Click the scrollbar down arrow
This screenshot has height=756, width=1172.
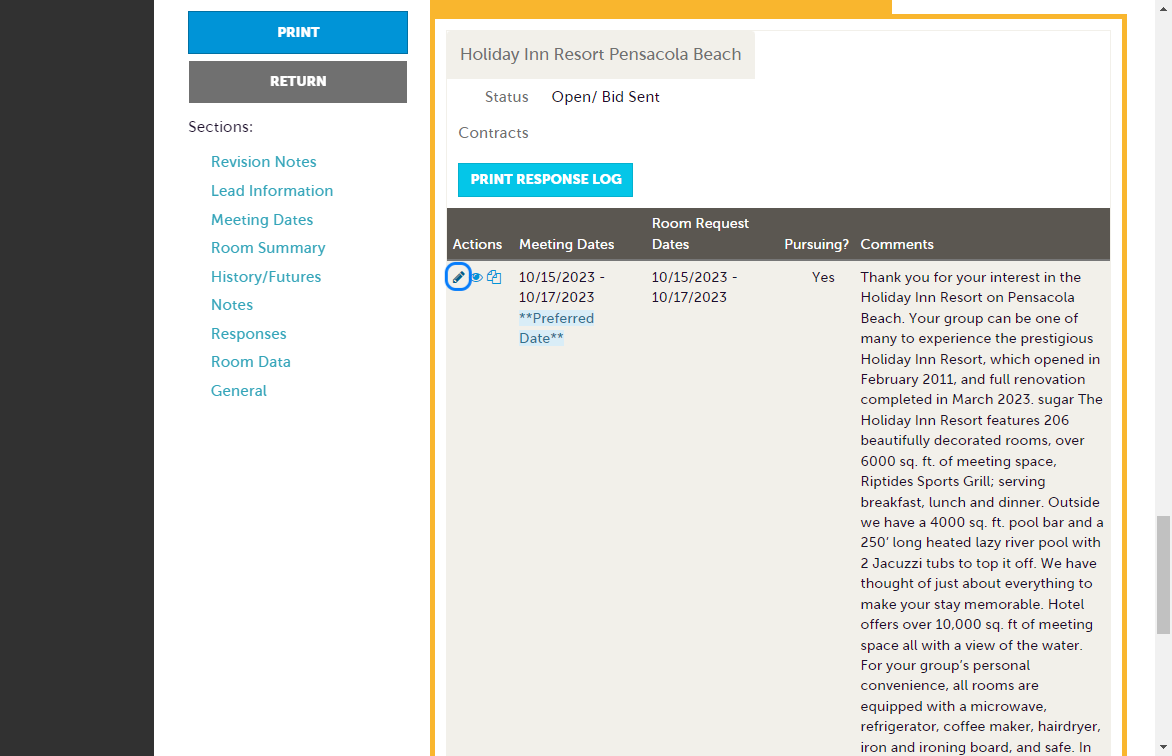point(1163,747)
